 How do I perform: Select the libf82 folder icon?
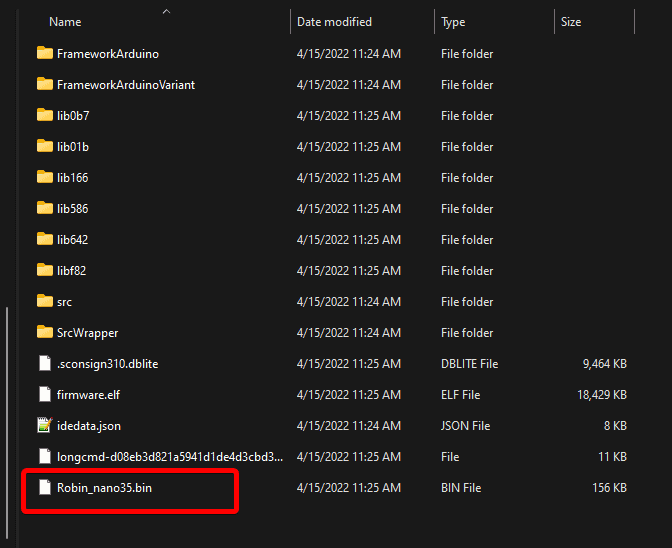(x=45, y=270)
